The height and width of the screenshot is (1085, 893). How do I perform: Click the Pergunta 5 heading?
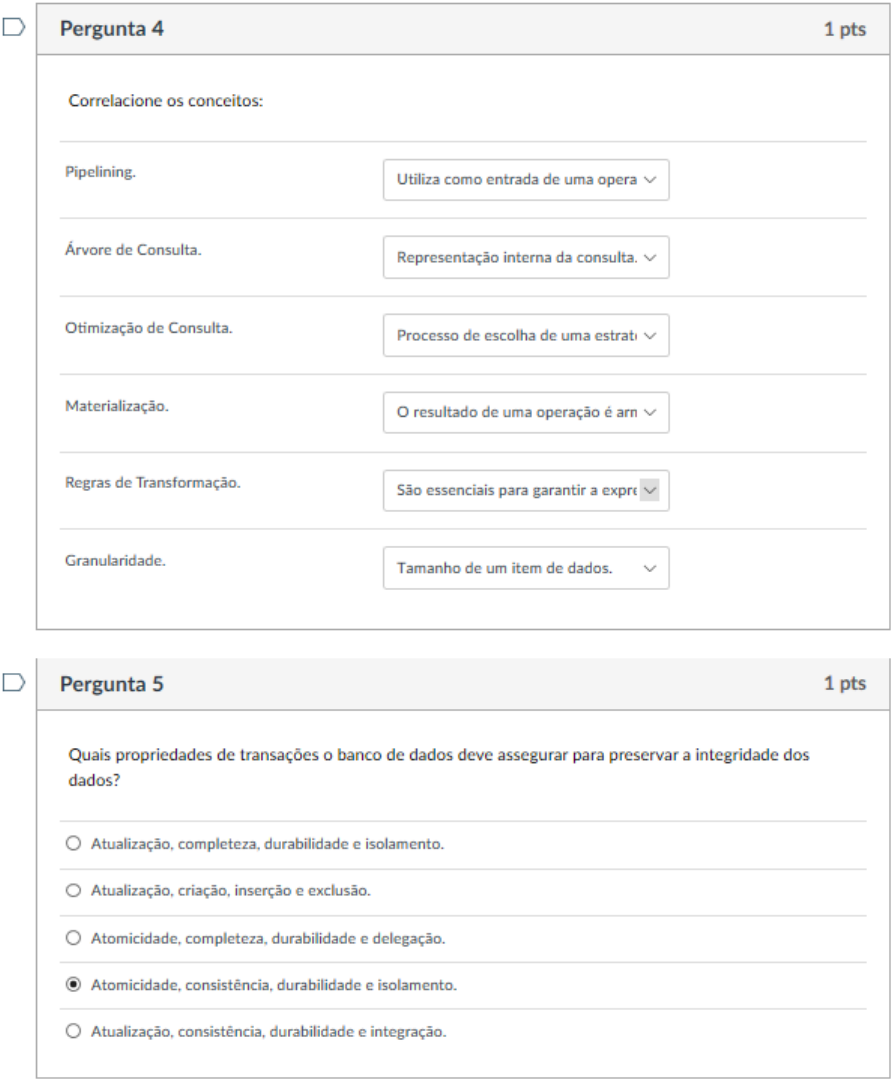pos(112,684)
